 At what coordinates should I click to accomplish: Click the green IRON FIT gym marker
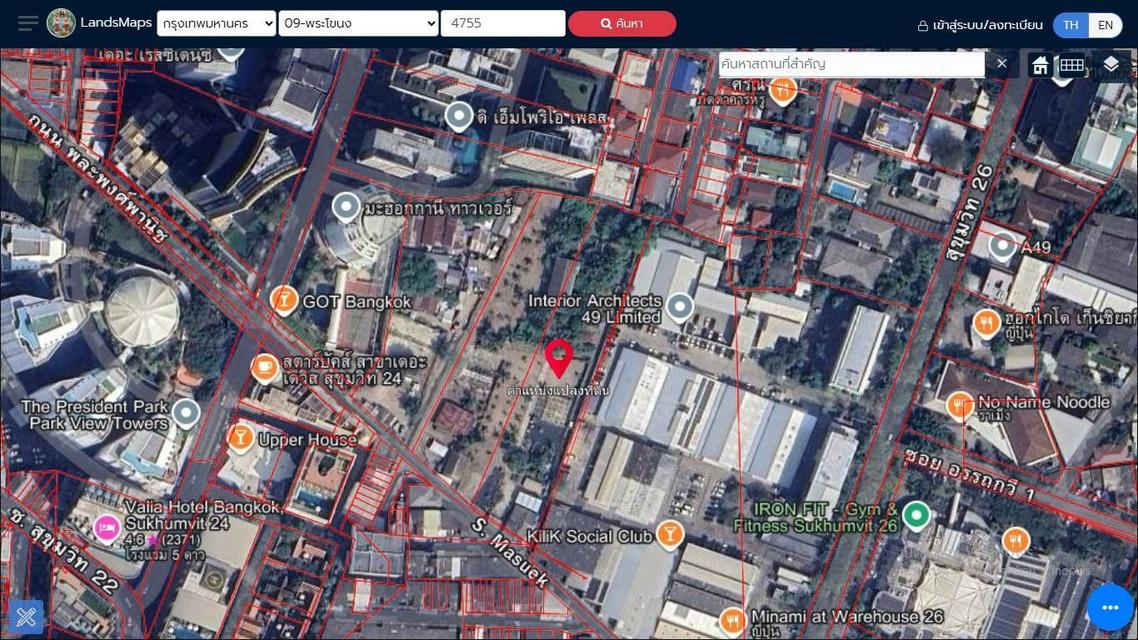click(917, 515)
